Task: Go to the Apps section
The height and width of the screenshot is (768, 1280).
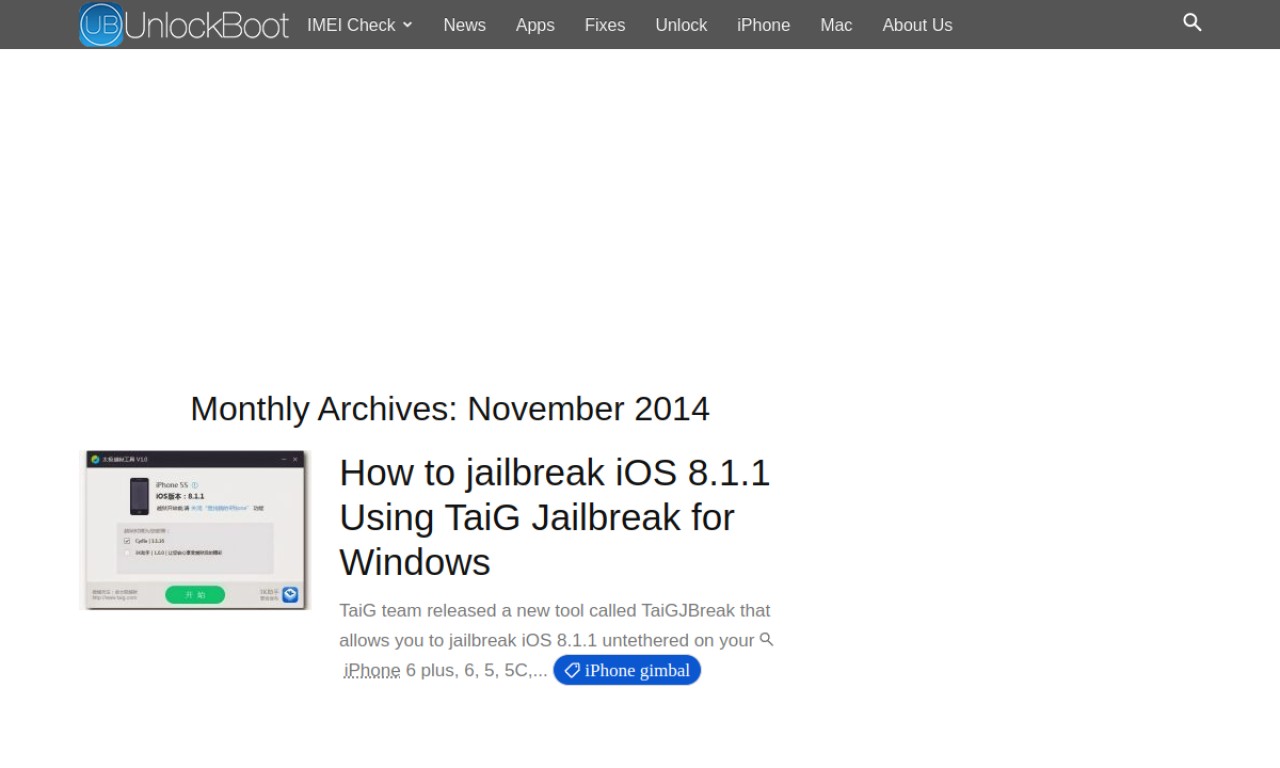Action: point(535,25)
